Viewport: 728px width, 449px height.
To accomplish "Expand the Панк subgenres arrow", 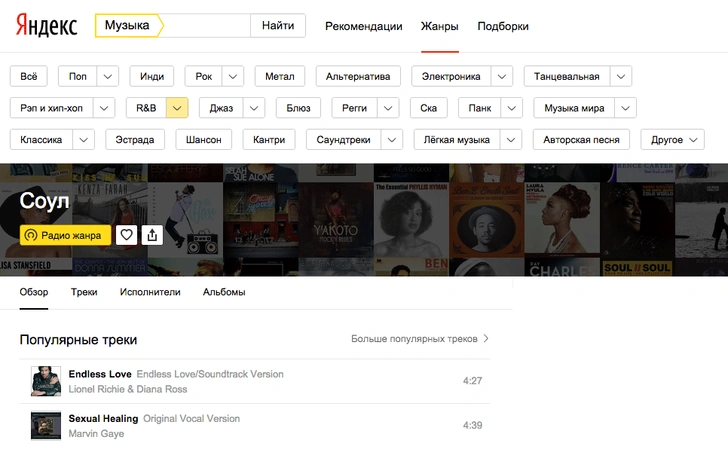I will click(x=512, y=108).
